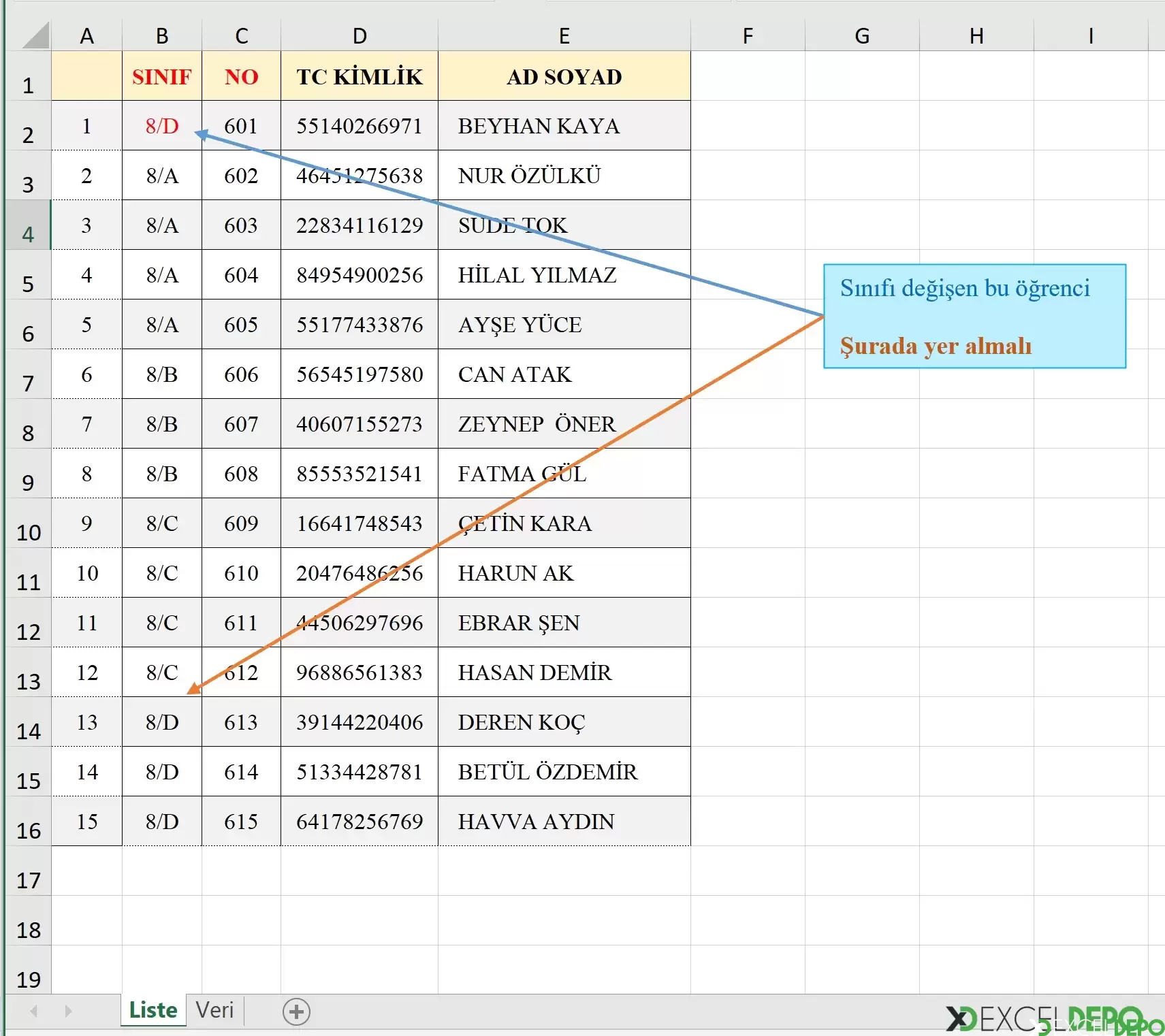Go to next sheet using right arrow

(68, 1011)
